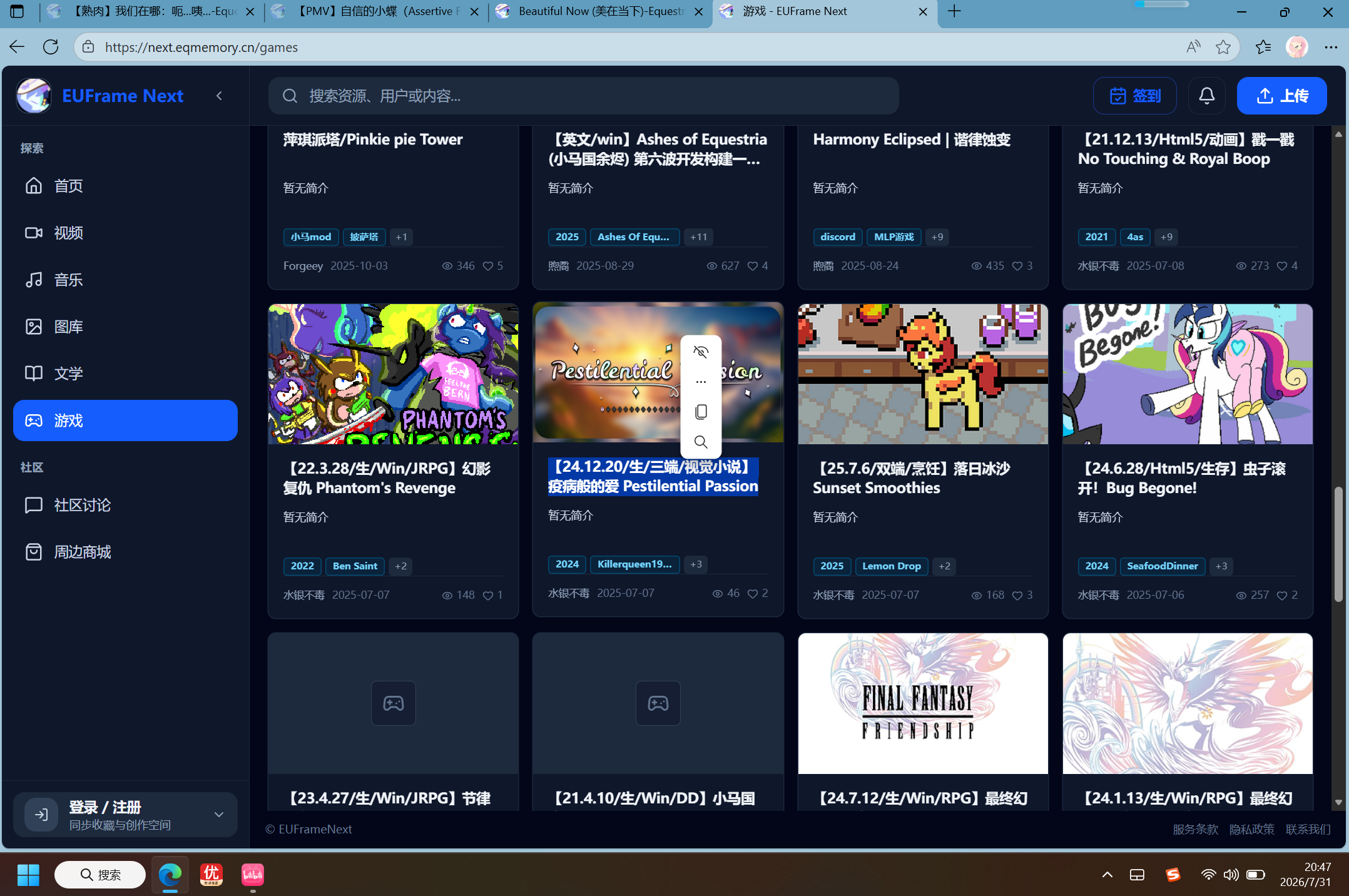The image size is (1349, 896).
Task: Open 视频 in the sidebar
Action: pyautogui.click(x=125, y=233)
